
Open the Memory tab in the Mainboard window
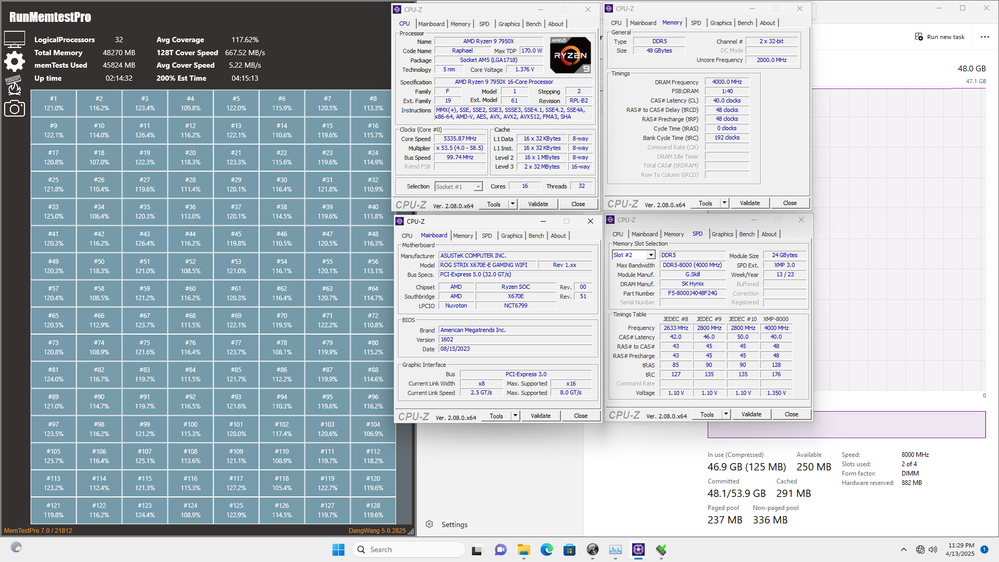tap(463, 236)
